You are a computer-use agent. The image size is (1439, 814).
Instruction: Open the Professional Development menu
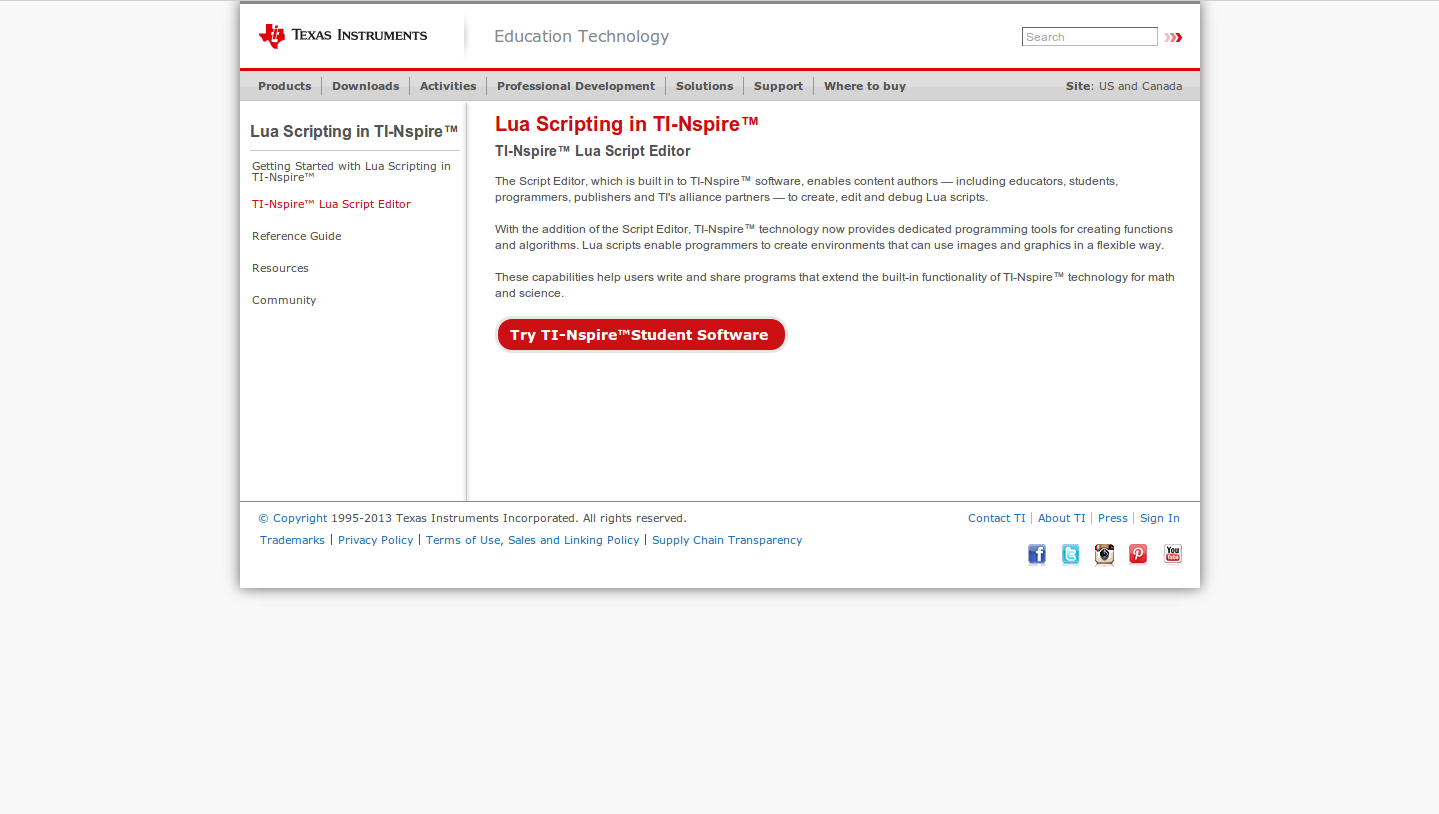[x=576, y=86]
